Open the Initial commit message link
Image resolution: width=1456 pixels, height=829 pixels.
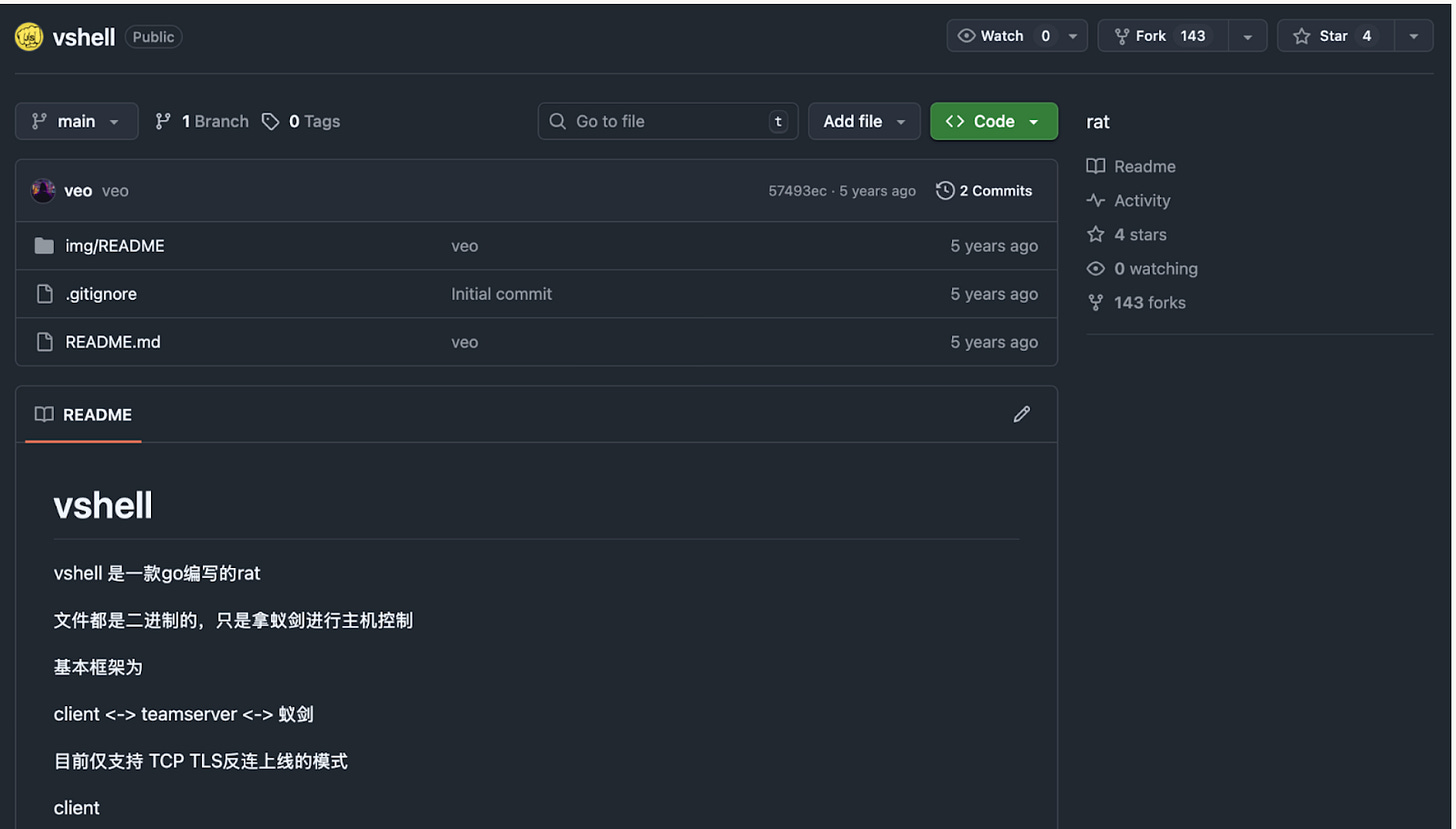click(501, 294)
